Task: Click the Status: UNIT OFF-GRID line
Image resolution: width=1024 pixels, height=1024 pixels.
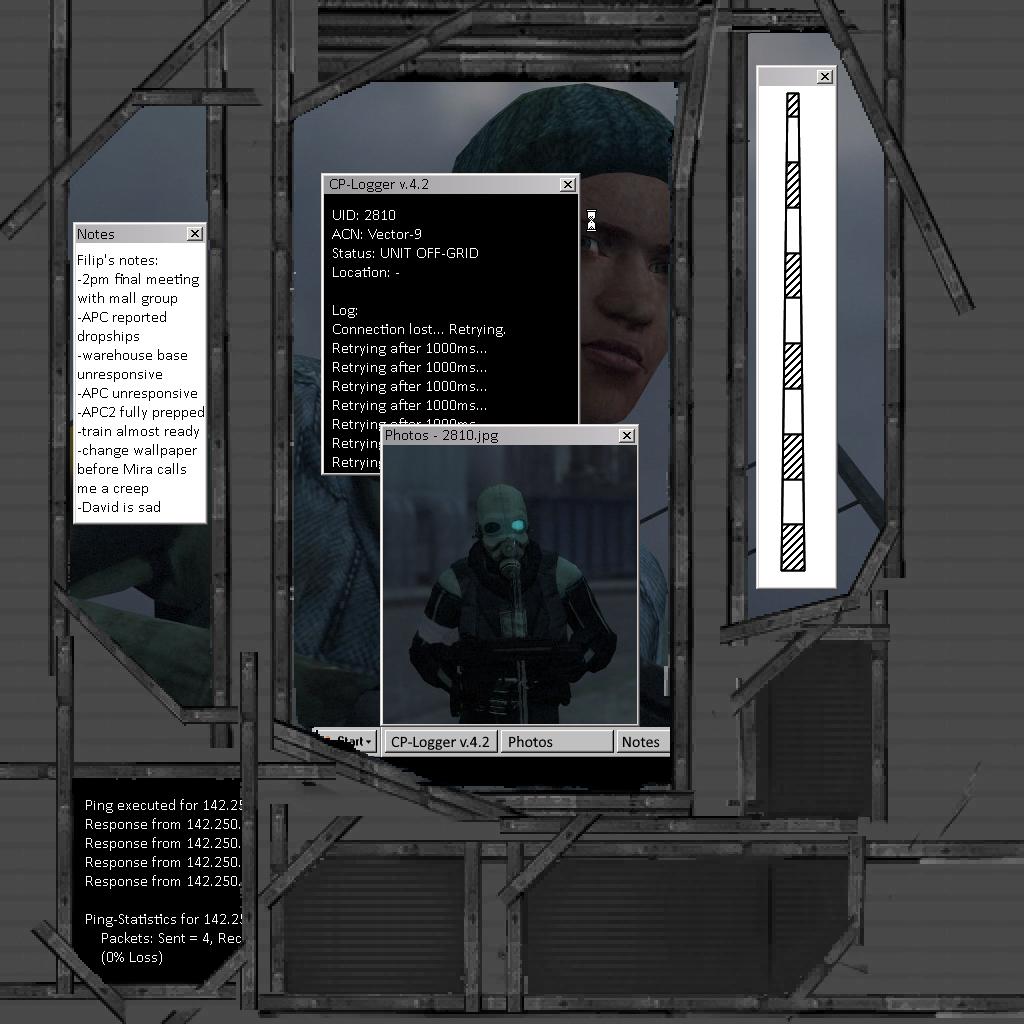Action: [x=405, y=253]
